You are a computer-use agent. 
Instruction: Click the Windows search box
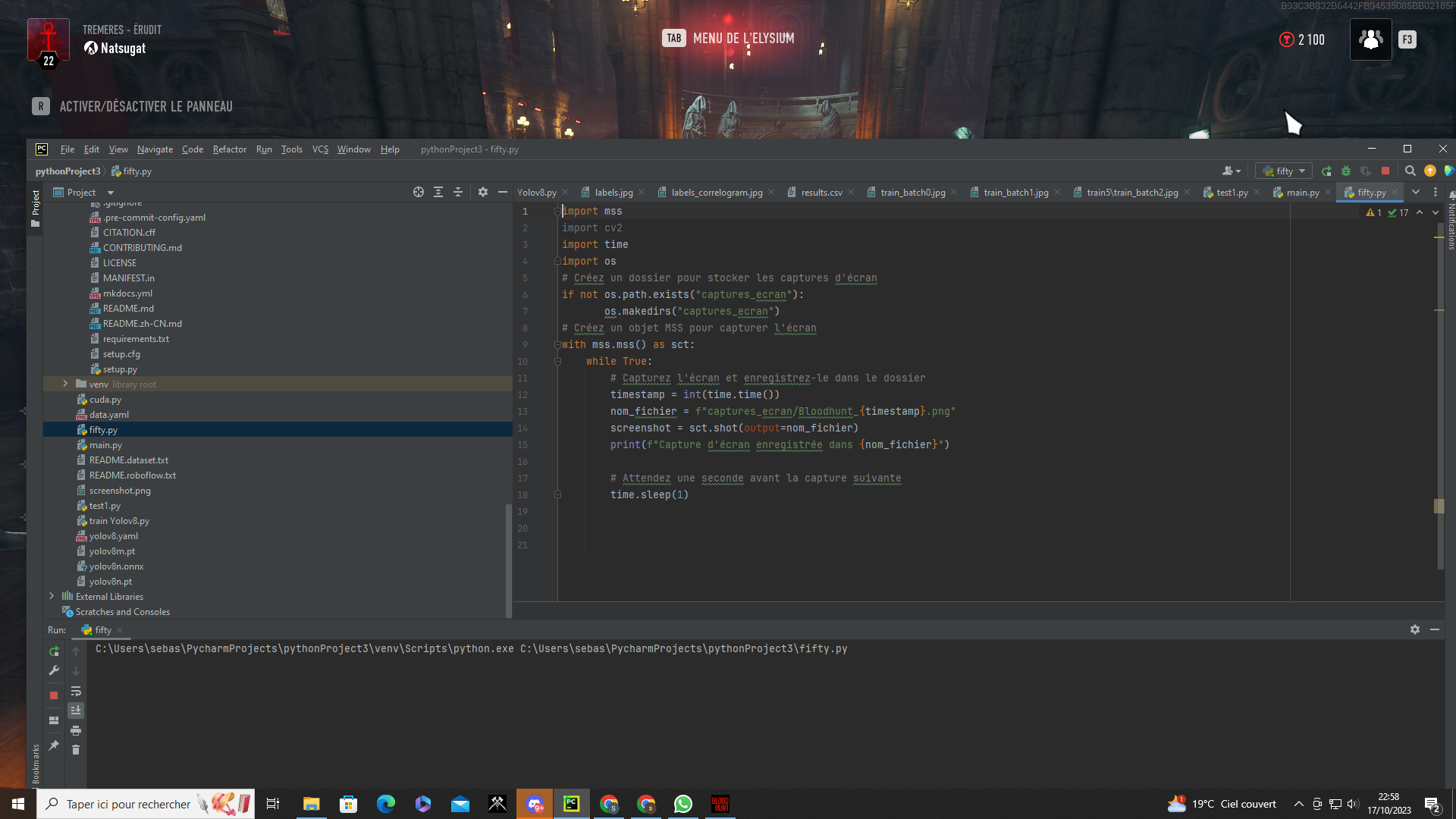point(146,804)
